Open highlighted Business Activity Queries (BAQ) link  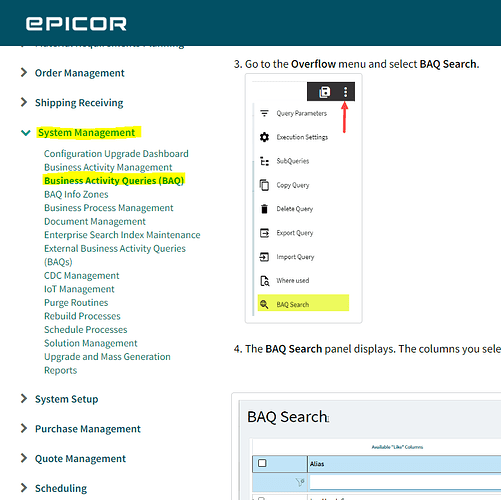(x=114, y=180)
